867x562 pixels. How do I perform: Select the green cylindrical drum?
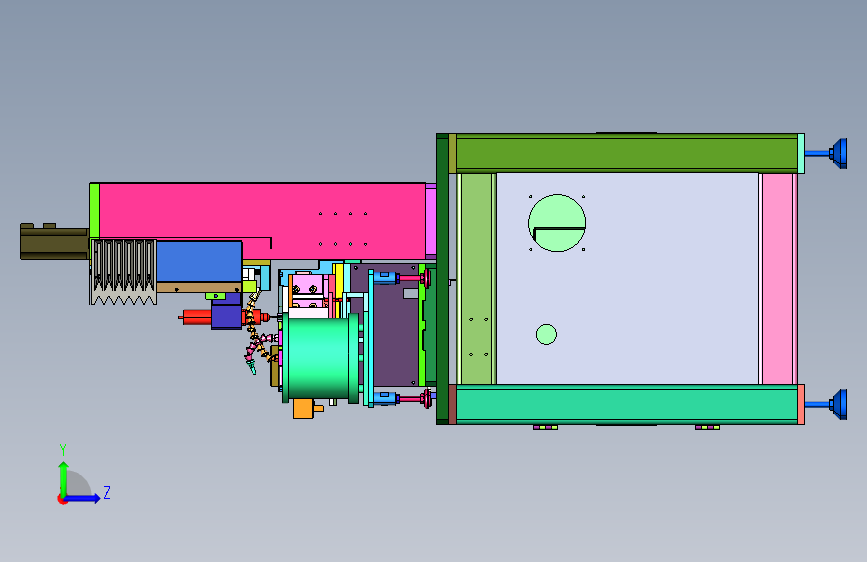tap(321, 356)
